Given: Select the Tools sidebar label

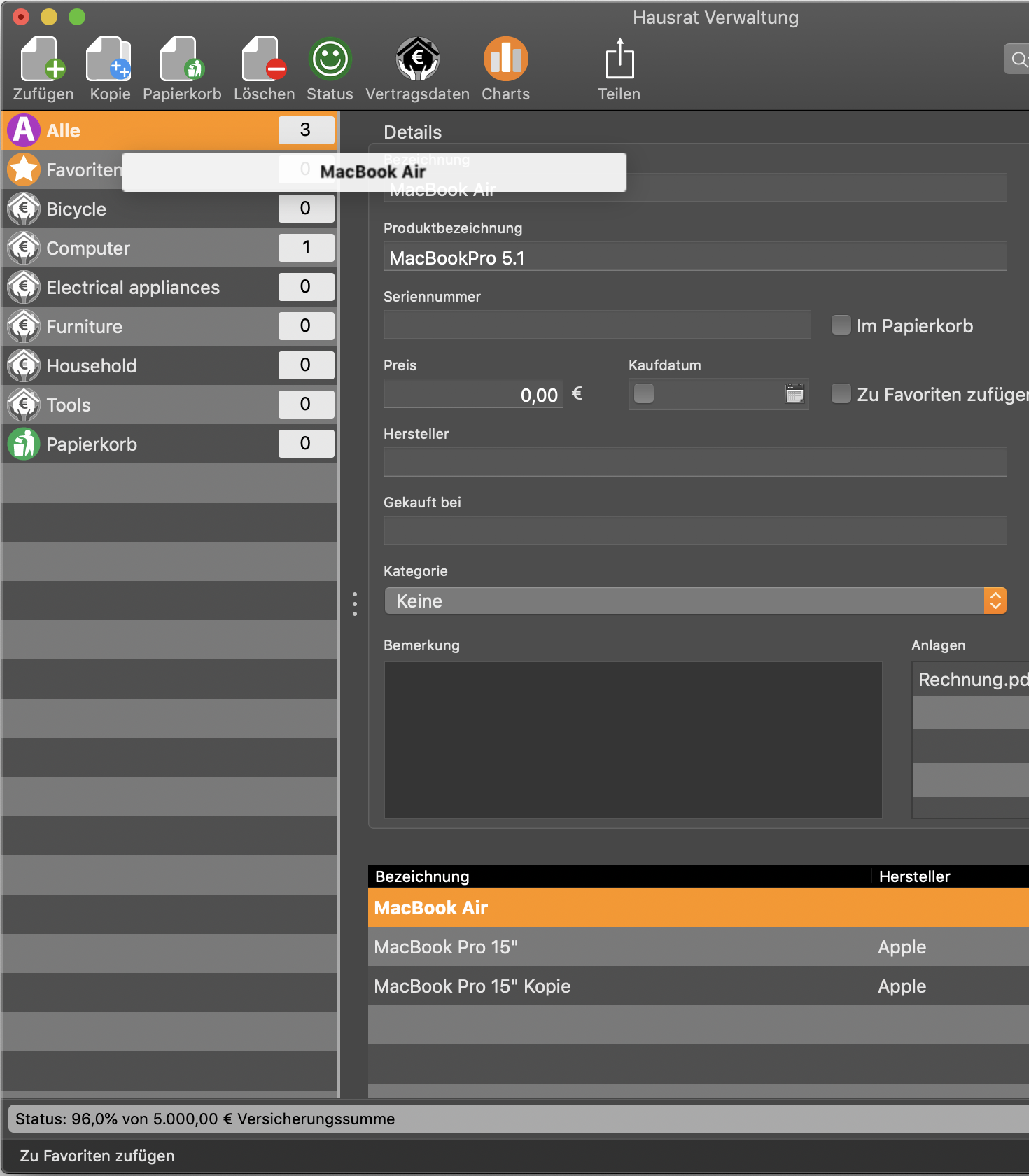Looking at the screenshot, I should click(69, 405).
